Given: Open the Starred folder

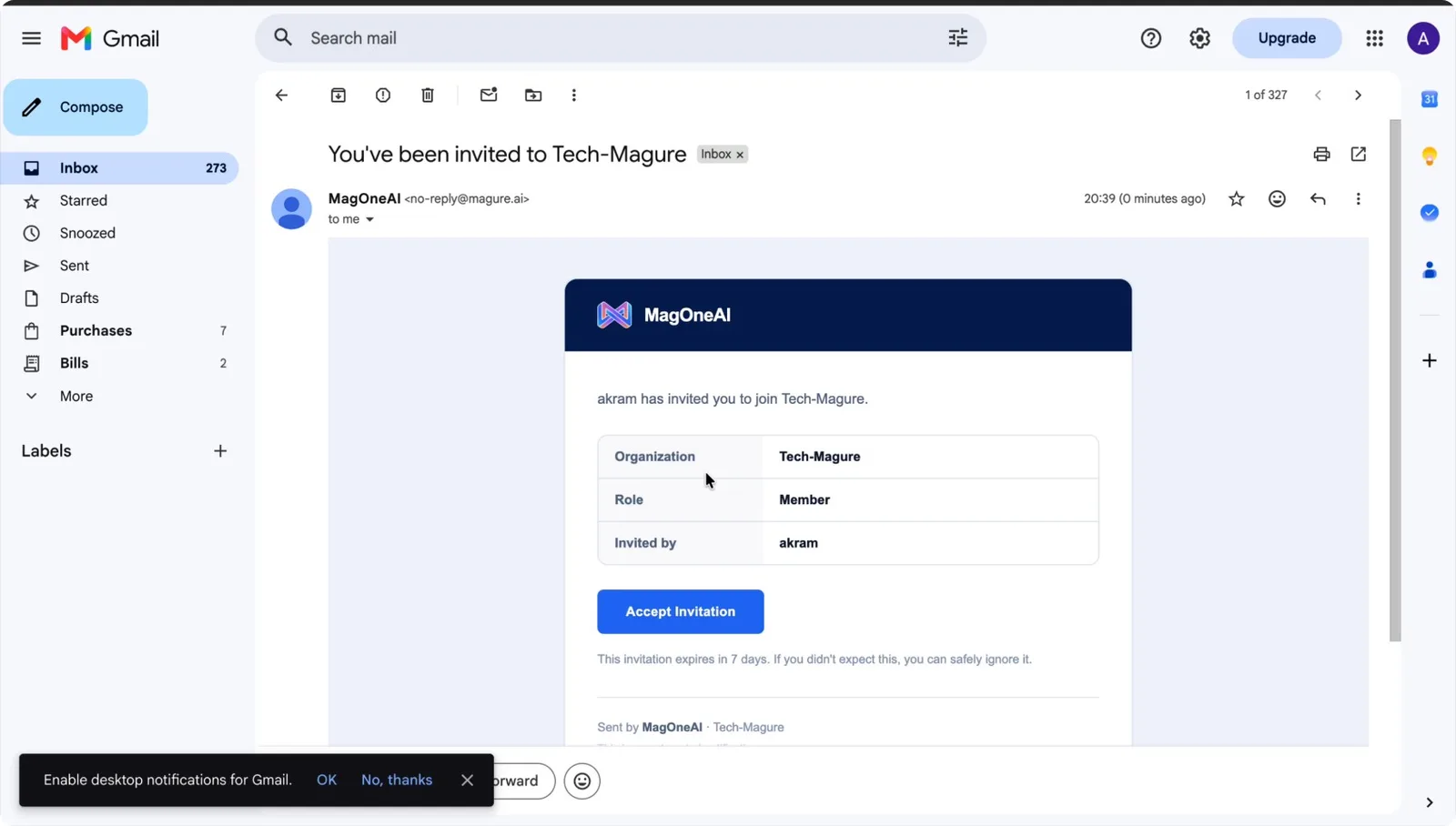Looking at the screenshot, I should (x=119, y=200).
